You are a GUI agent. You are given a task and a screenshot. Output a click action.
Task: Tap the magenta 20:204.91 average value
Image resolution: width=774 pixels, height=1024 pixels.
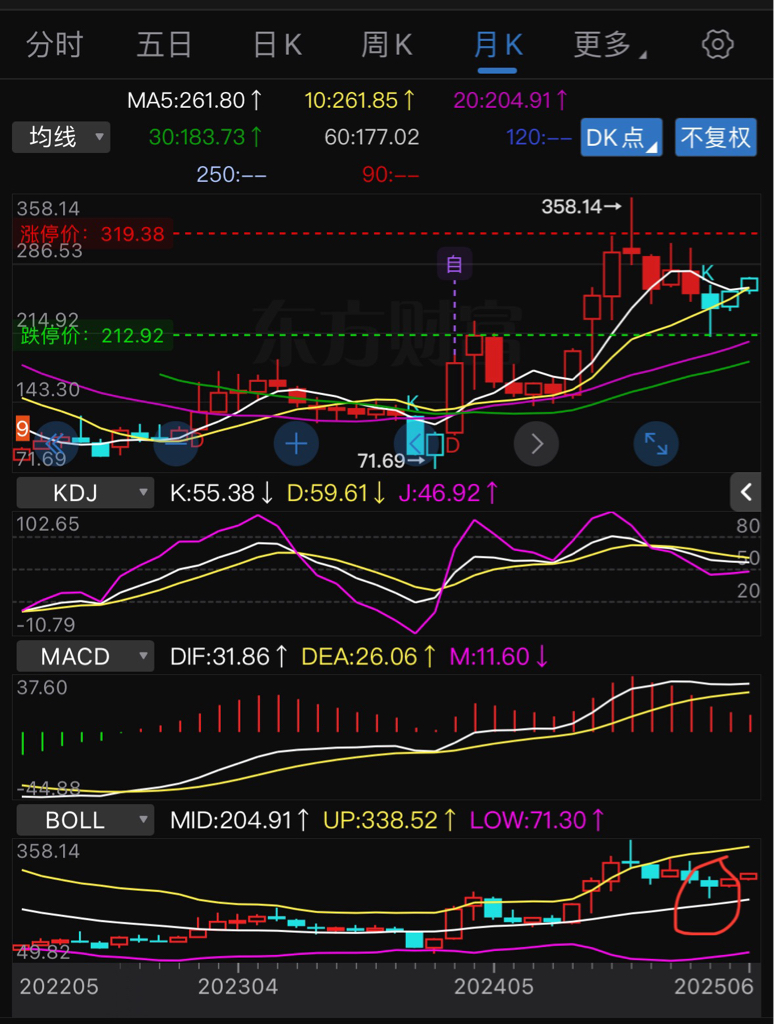[510, 100]
